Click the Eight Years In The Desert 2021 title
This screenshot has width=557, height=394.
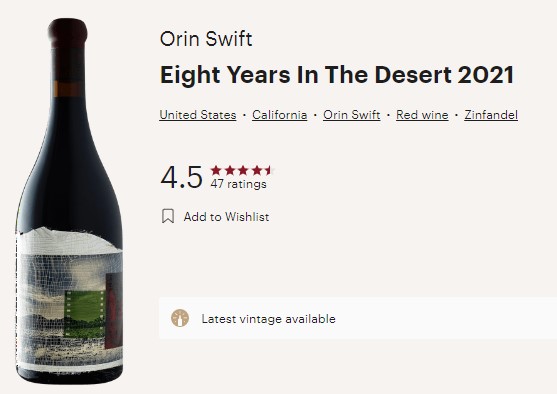tap(337, 75)
